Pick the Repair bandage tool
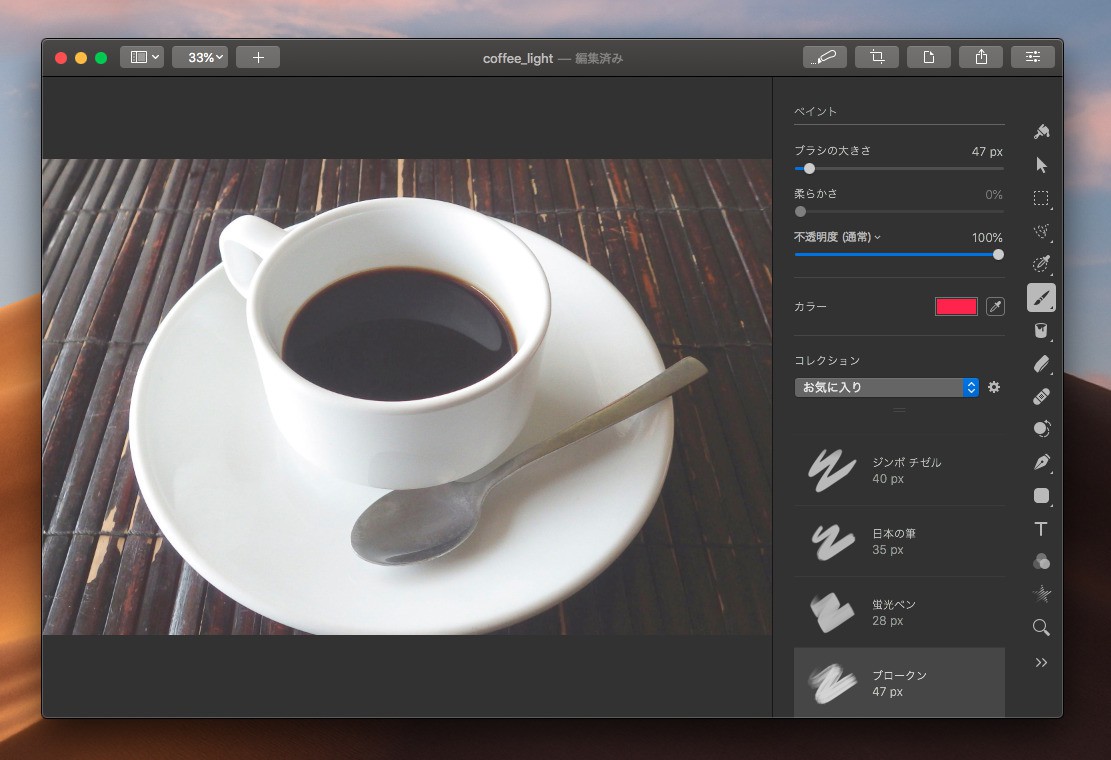This screenshot has height=760, width=1111. click(1041, 396)
